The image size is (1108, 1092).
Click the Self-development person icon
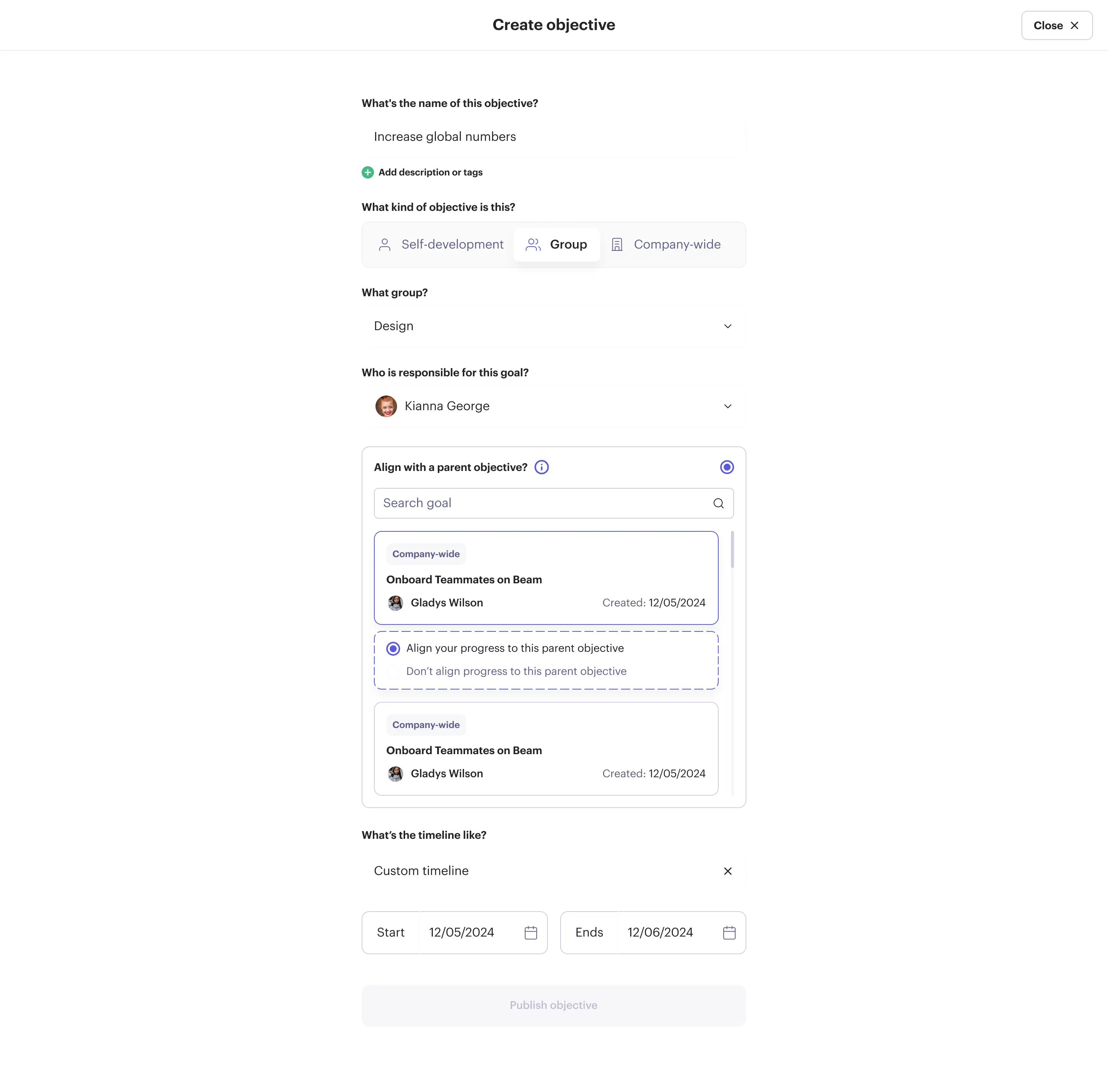385,245
